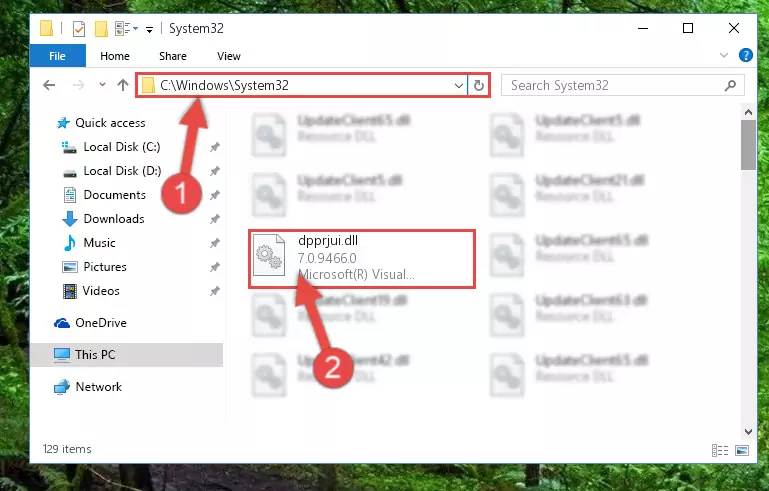Click the '129 items' status text
Image resolution: width=769 pixels, height=491 pixels.
67,449
